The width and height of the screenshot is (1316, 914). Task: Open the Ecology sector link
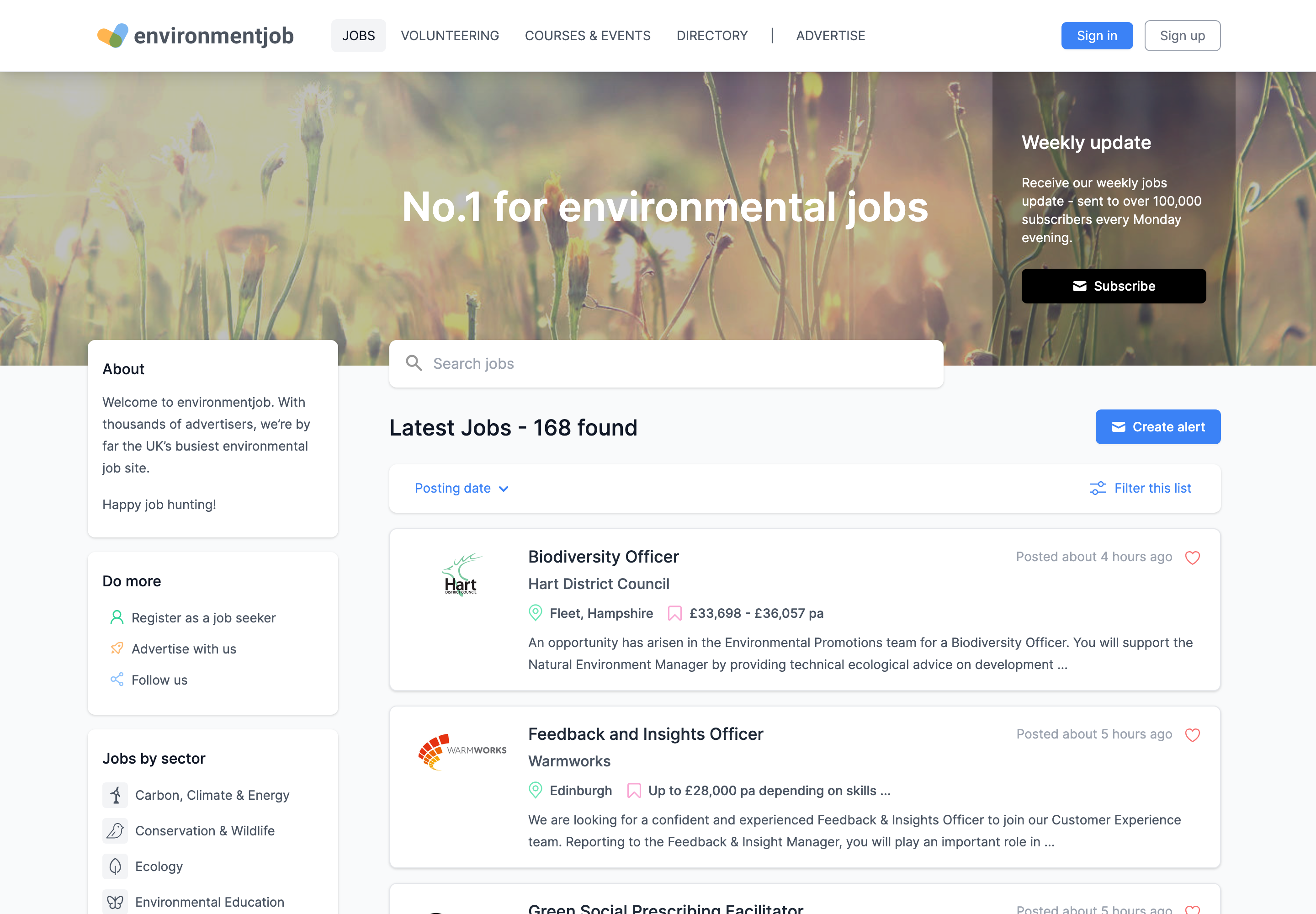159,866
